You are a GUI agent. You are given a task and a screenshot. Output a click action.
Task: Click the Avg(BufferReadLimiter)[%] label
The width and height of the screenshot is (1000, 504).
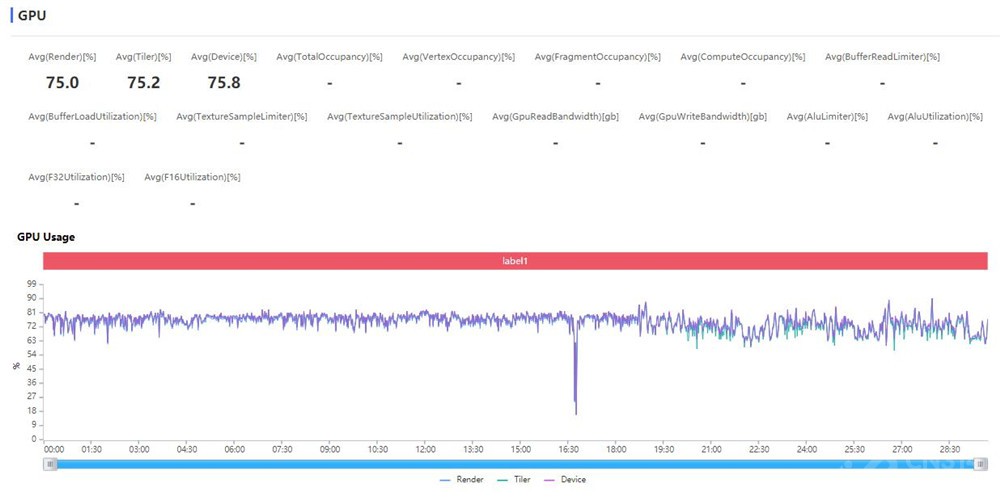click(883, 57)
